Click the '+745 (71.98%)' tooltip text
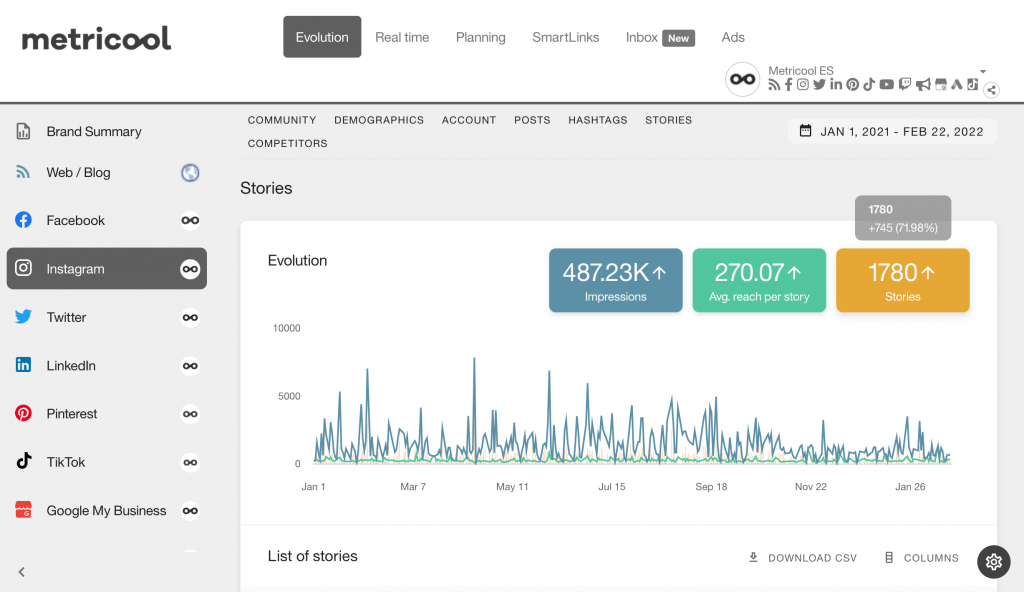The image size is (1024, 592). 903,227
